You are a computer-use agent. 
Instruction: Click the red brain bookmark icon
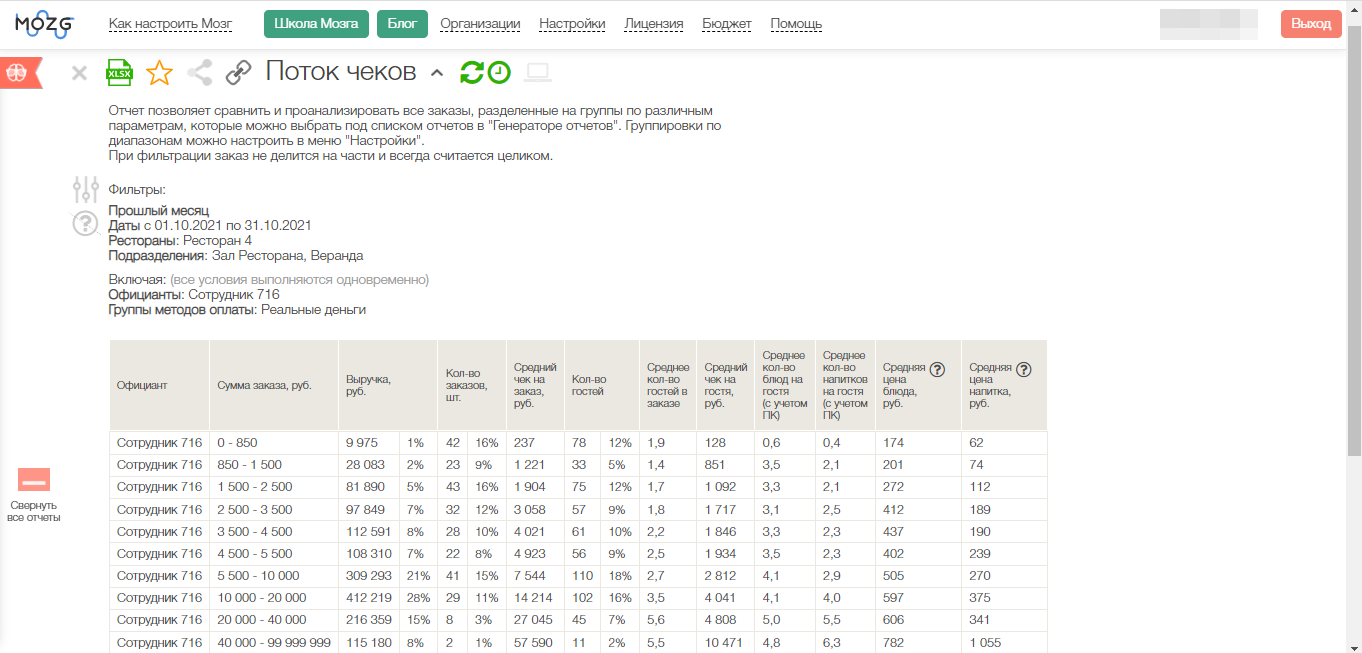[x=18, y=73]
